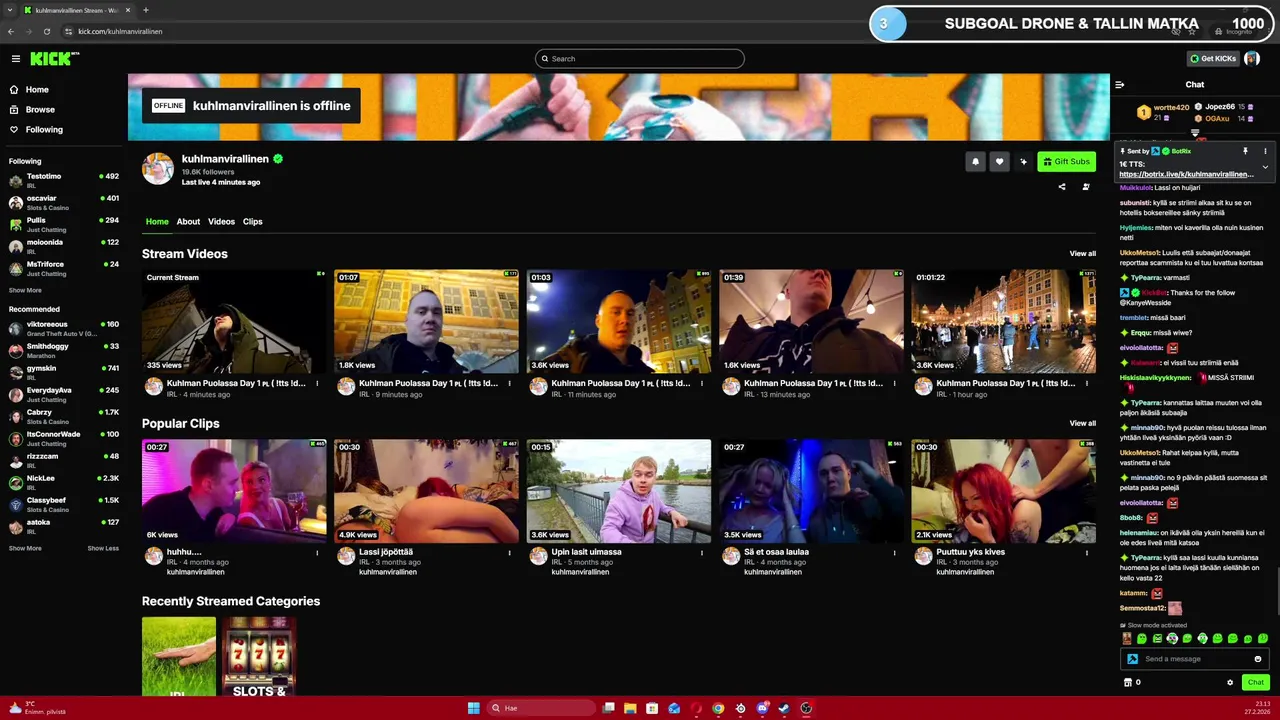1280x720 pixels.
Task: Switch to the Videos tab
Action: 221,222
